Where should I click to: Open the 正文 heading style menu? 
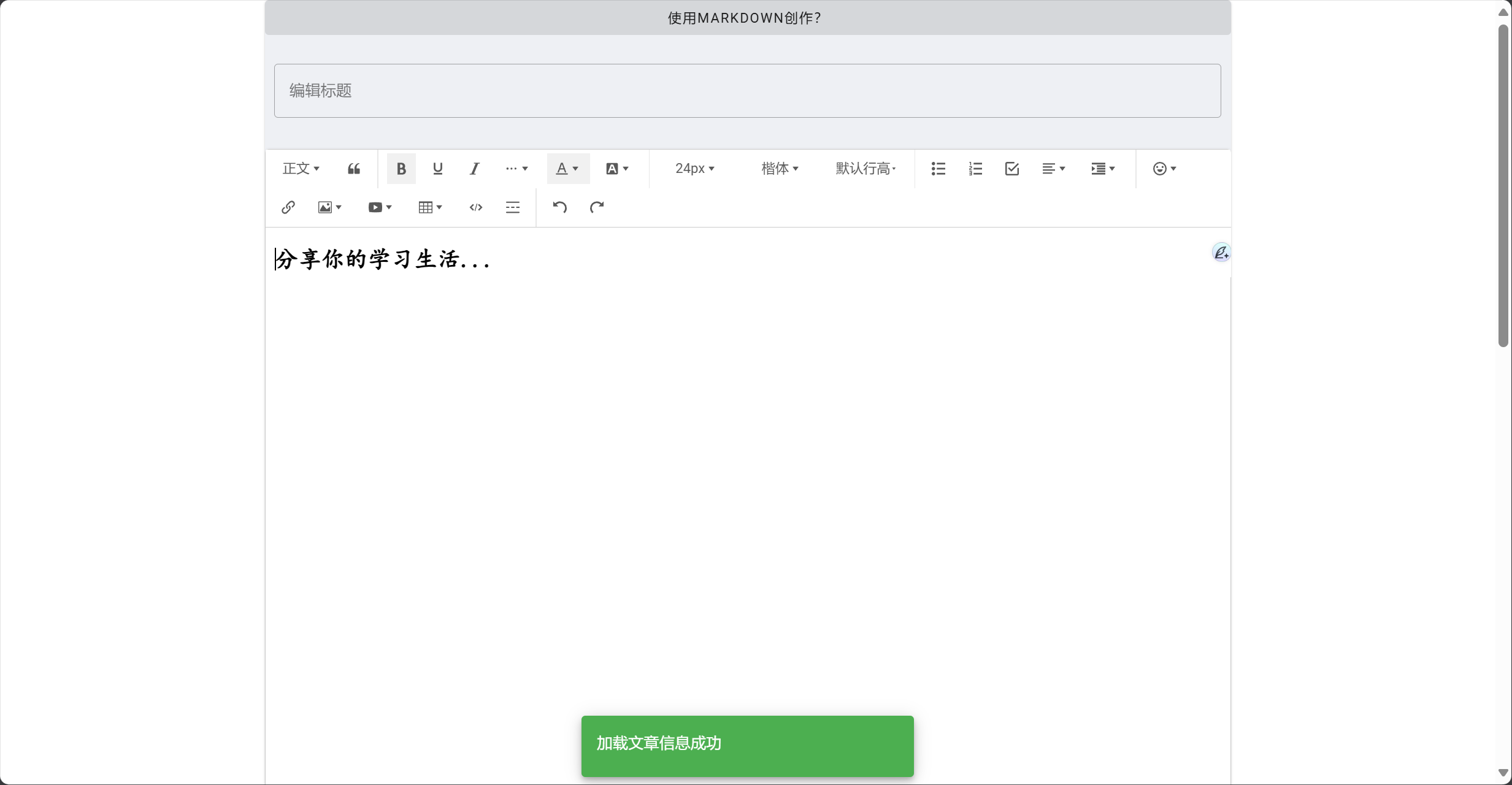[x=301, y=169]
